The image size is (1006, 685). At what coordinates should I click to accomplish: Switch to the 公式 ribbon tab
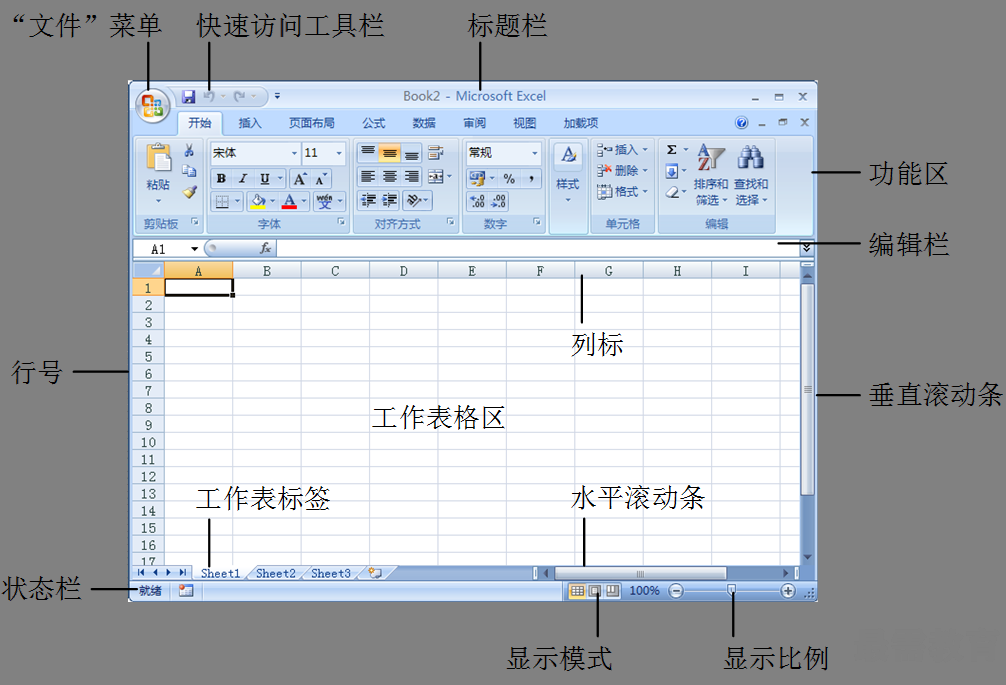[373, 123]
